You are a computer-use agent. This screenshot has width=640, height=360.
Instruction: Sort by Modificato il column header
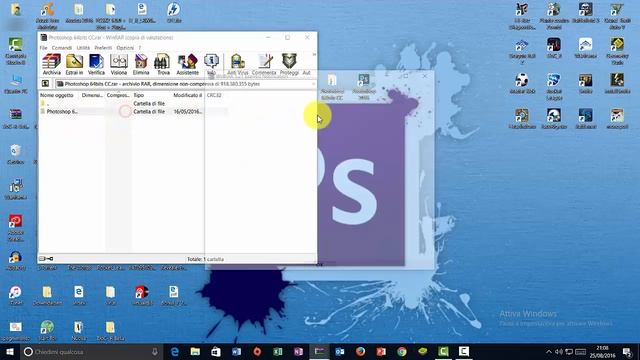188,95
